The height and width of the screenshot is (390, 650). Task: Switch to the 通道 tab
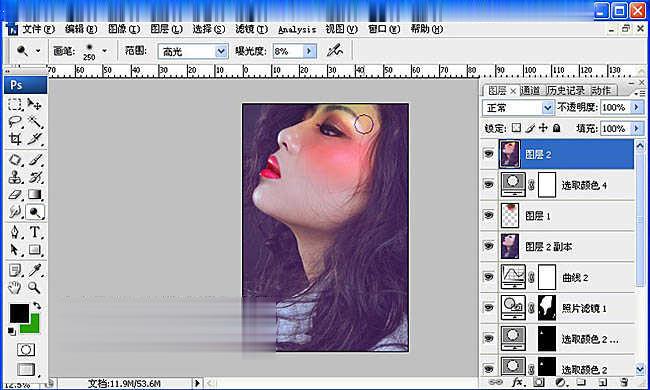point(530,90)
